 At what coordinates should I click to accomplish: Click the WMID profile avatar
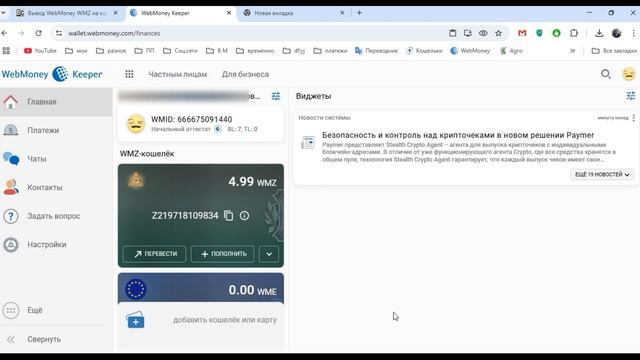(x=136, y=124)
